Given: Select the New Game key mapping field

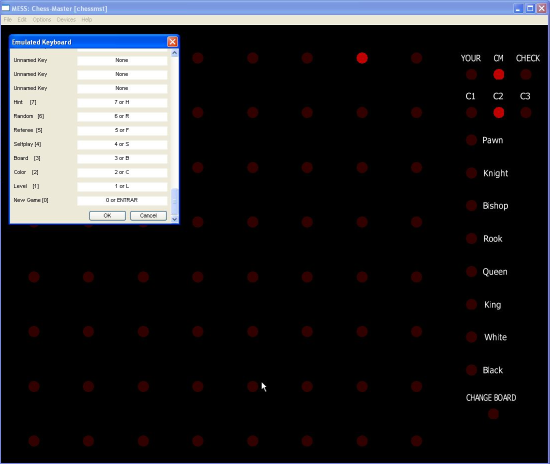Looking at the screenshot, I should click(122, 200).
